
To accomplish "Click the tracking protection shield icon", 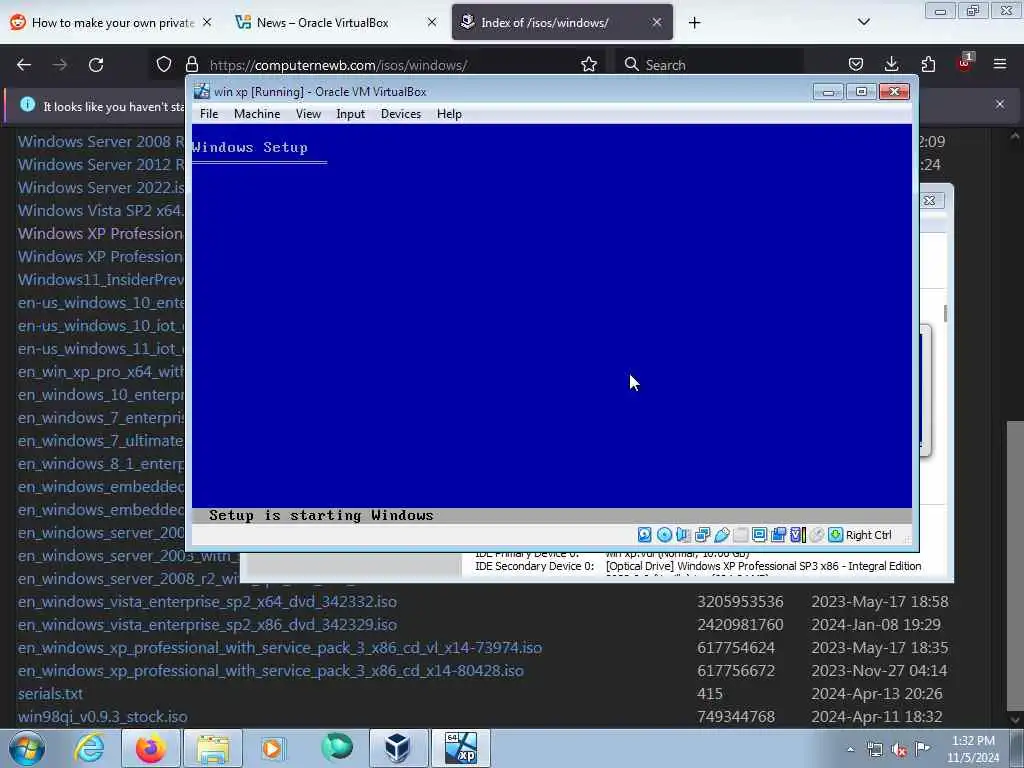I will [163, 64].
